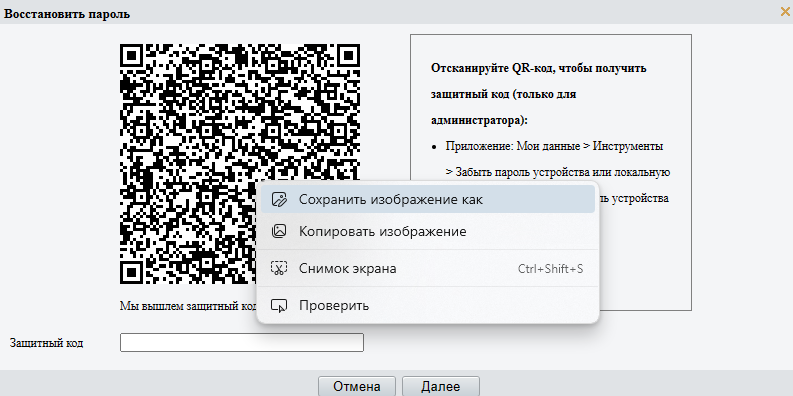This screenshot has height=396, width=793.
Task: Click the Мы вышлем защитный код text
Action: coord(188,306)
